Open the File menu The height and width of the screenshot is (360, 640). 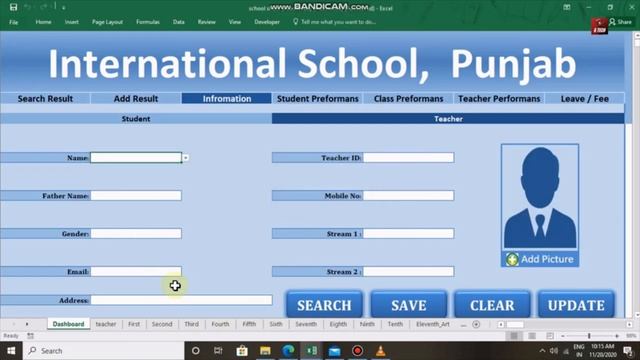(13, 22)
